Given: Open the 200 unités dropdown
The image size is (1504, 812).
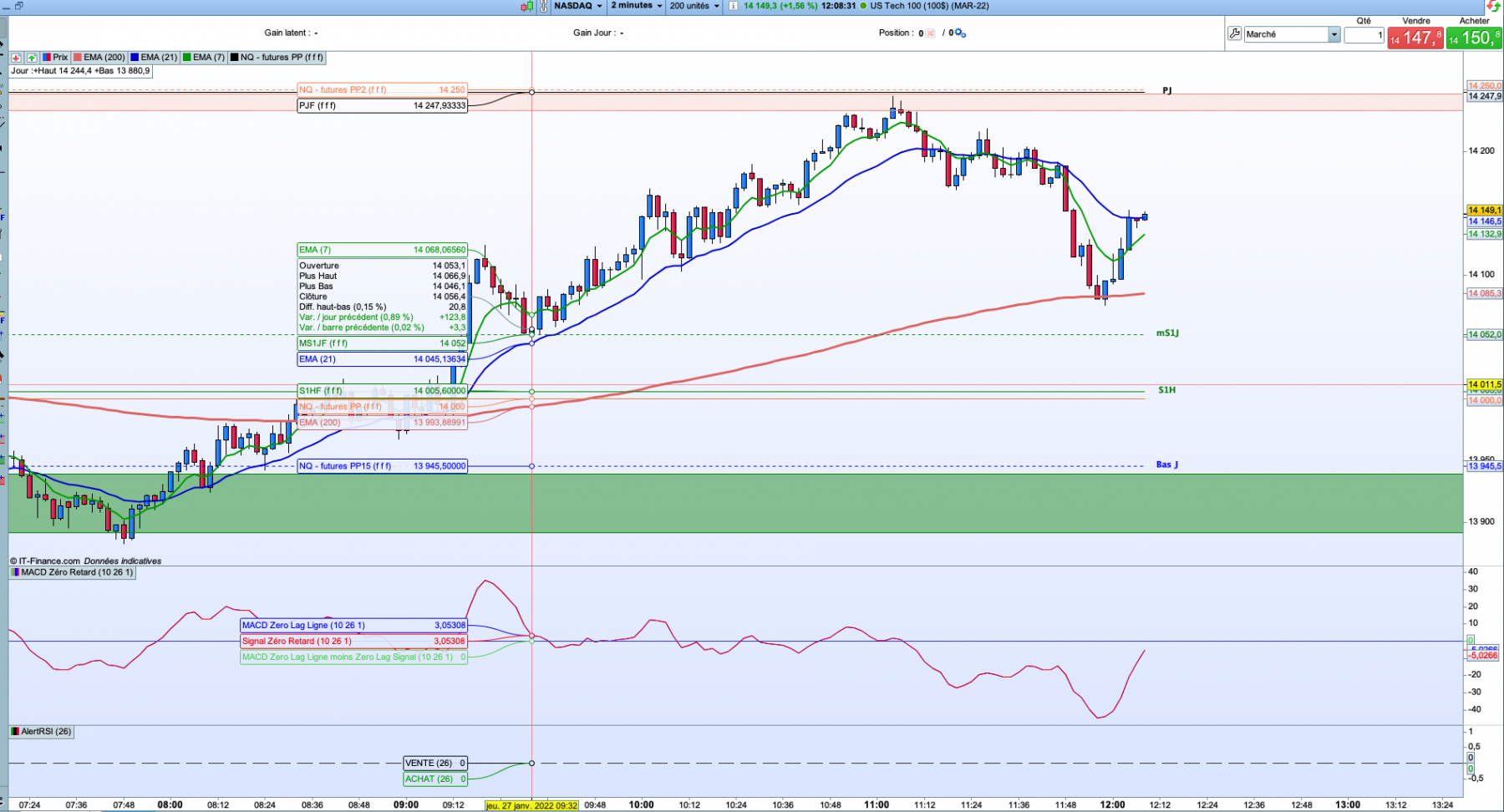Looking at the screenshot, I should click(694, 6).
